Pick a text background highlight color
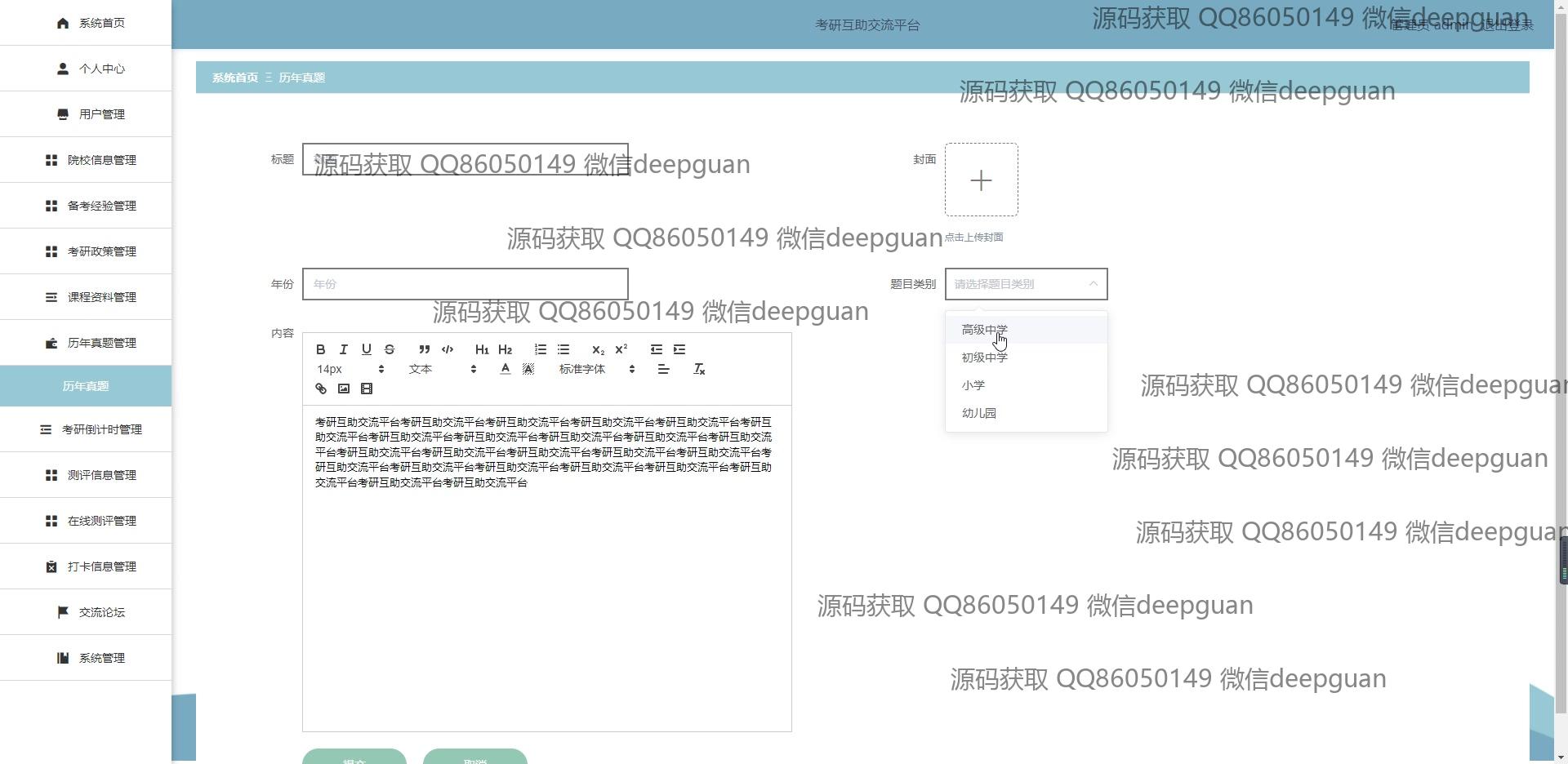 pos(528,369)
